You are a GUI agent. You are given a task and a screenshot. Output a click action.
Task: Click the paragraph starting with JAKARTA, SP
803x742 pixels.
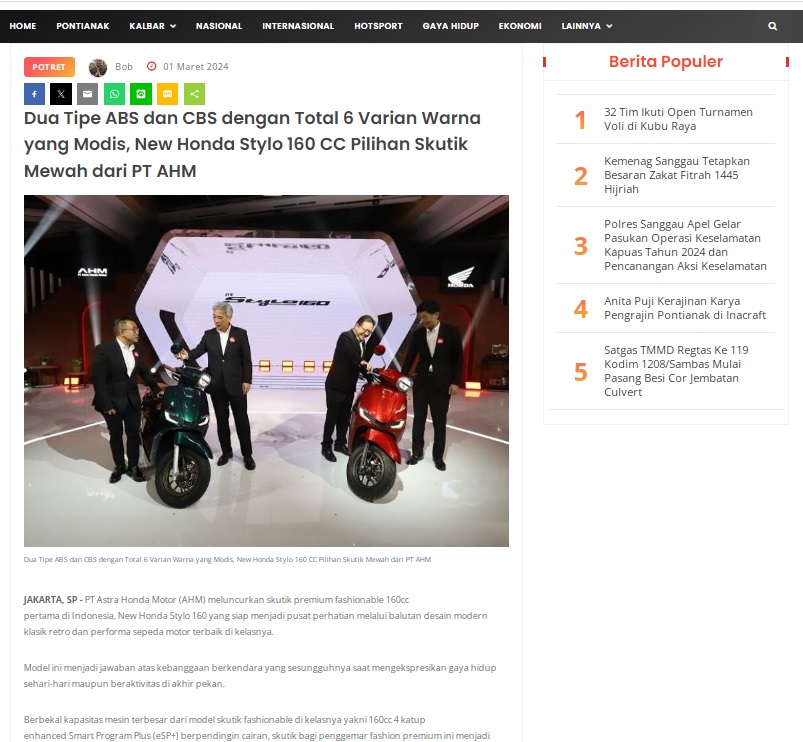pyautogui.click(x=256, y=616)
